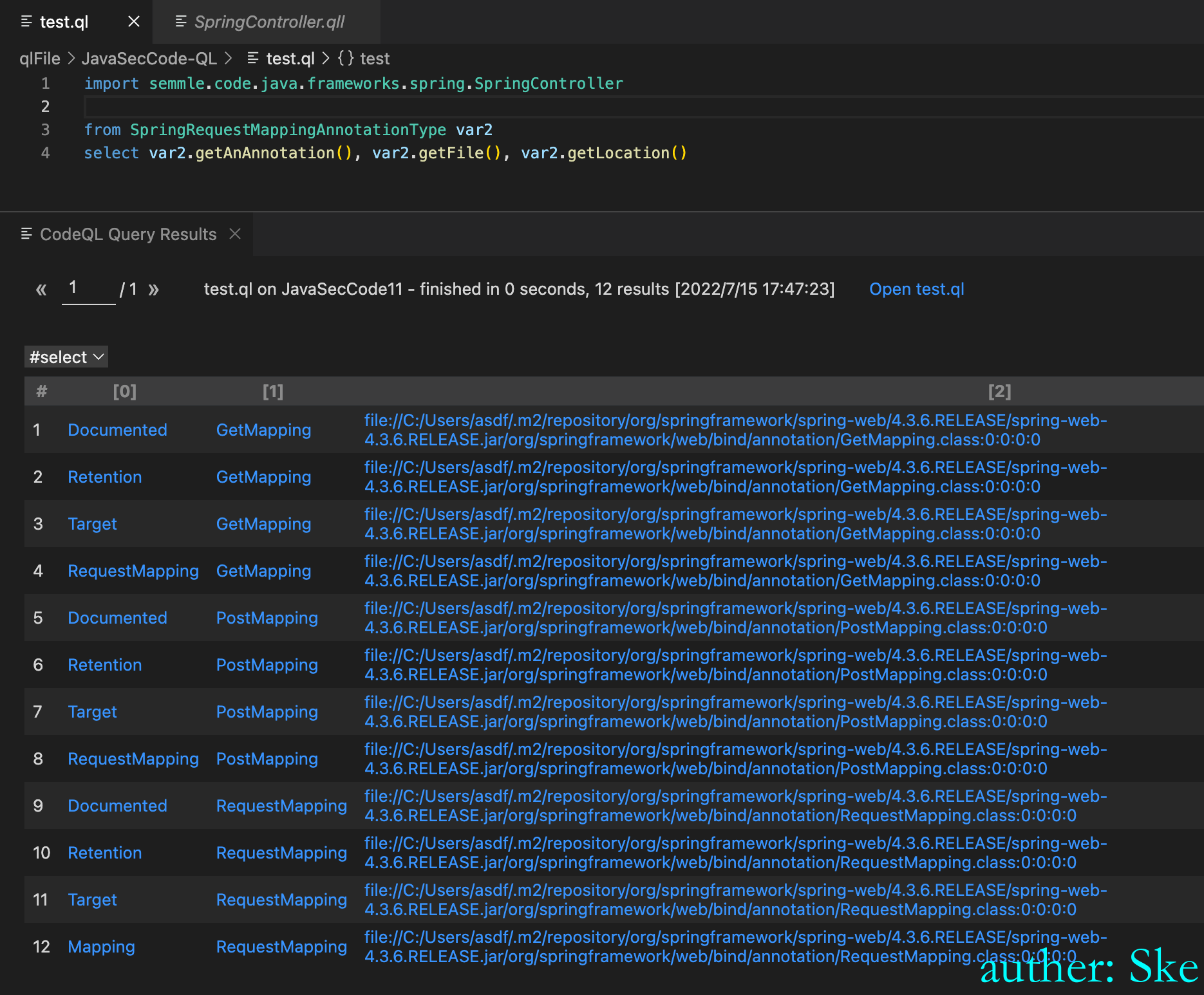The height and width of the screenshot is (995, 1204).
Task: Open Documented link in row 5
Action: coord(117,618)
